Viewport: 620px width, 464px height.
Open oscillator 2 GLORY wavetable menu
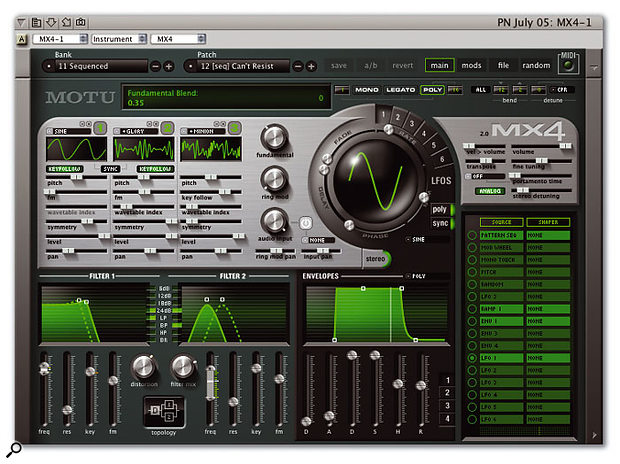pos(136,131)
